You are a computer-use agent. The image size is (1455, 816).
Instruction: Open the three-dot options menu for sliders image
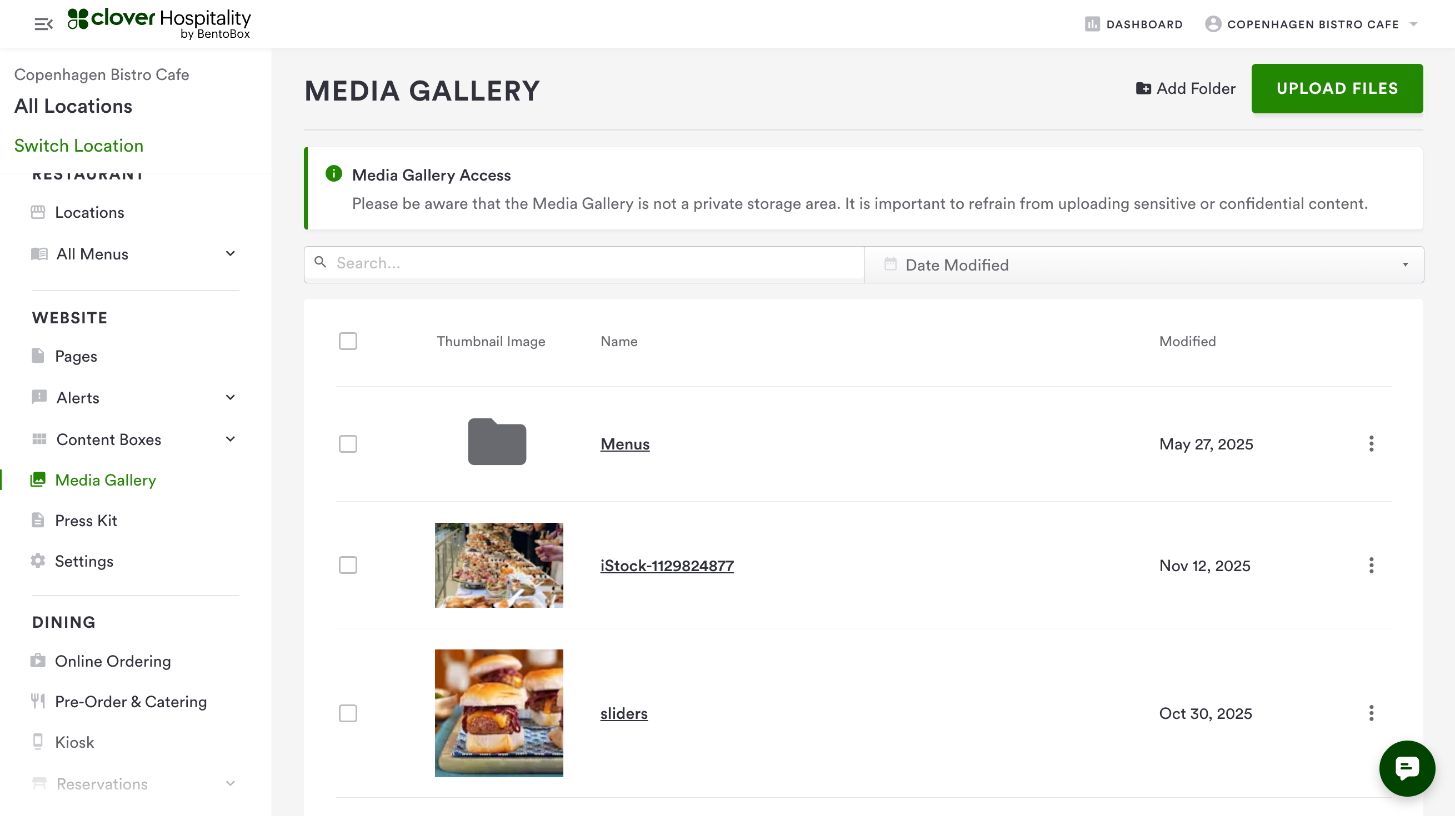click(x=1371, y=713)
